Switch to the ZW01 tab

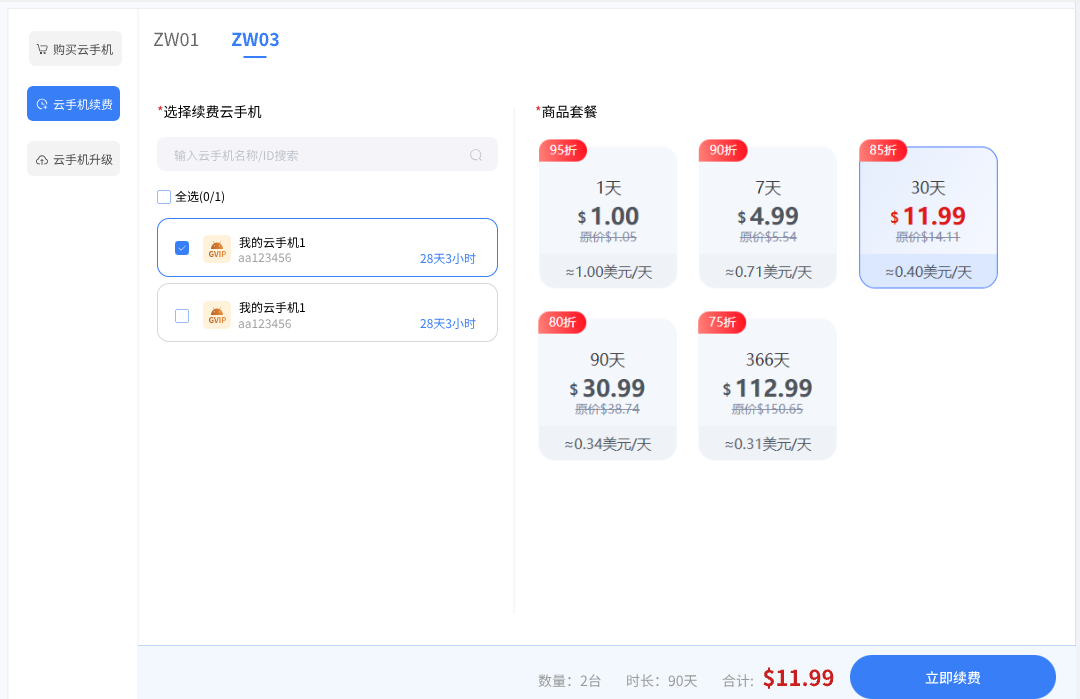[176, 40]
